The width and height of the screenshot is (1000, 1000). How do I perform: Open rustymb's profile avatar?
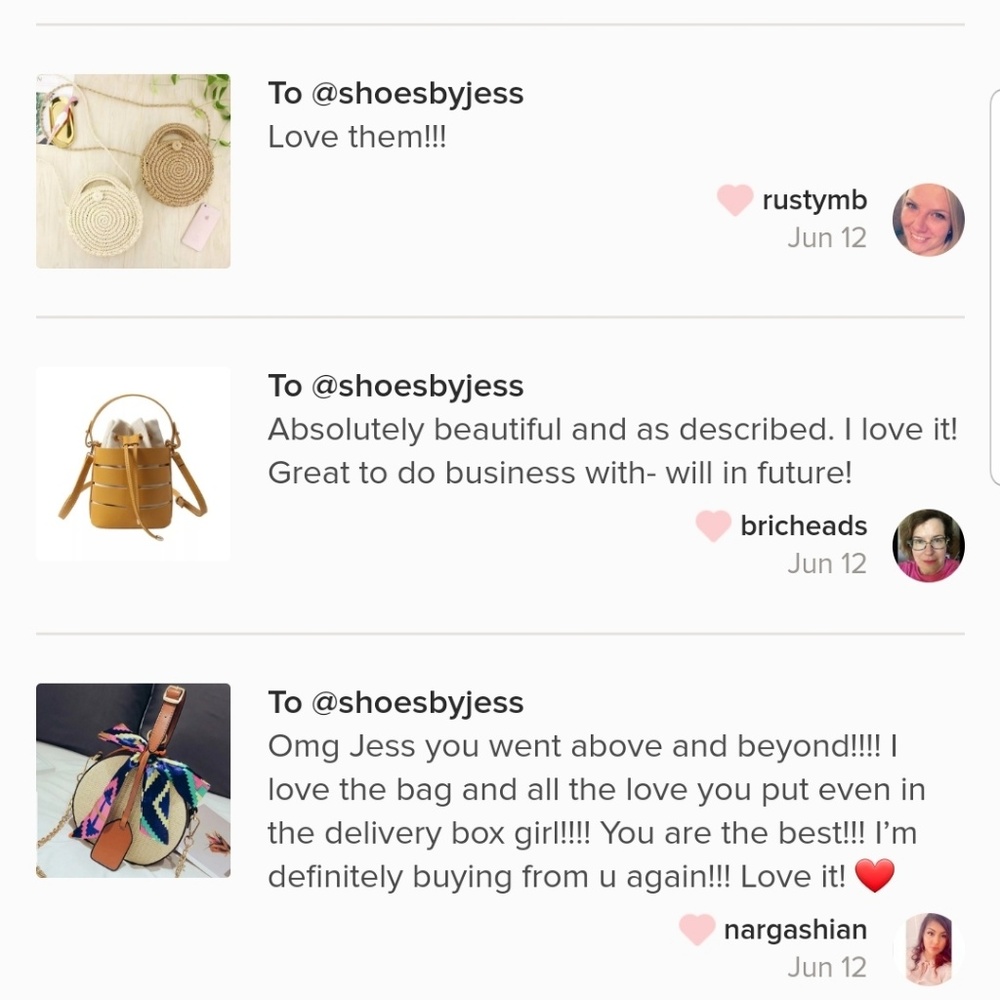pos(928,220)
